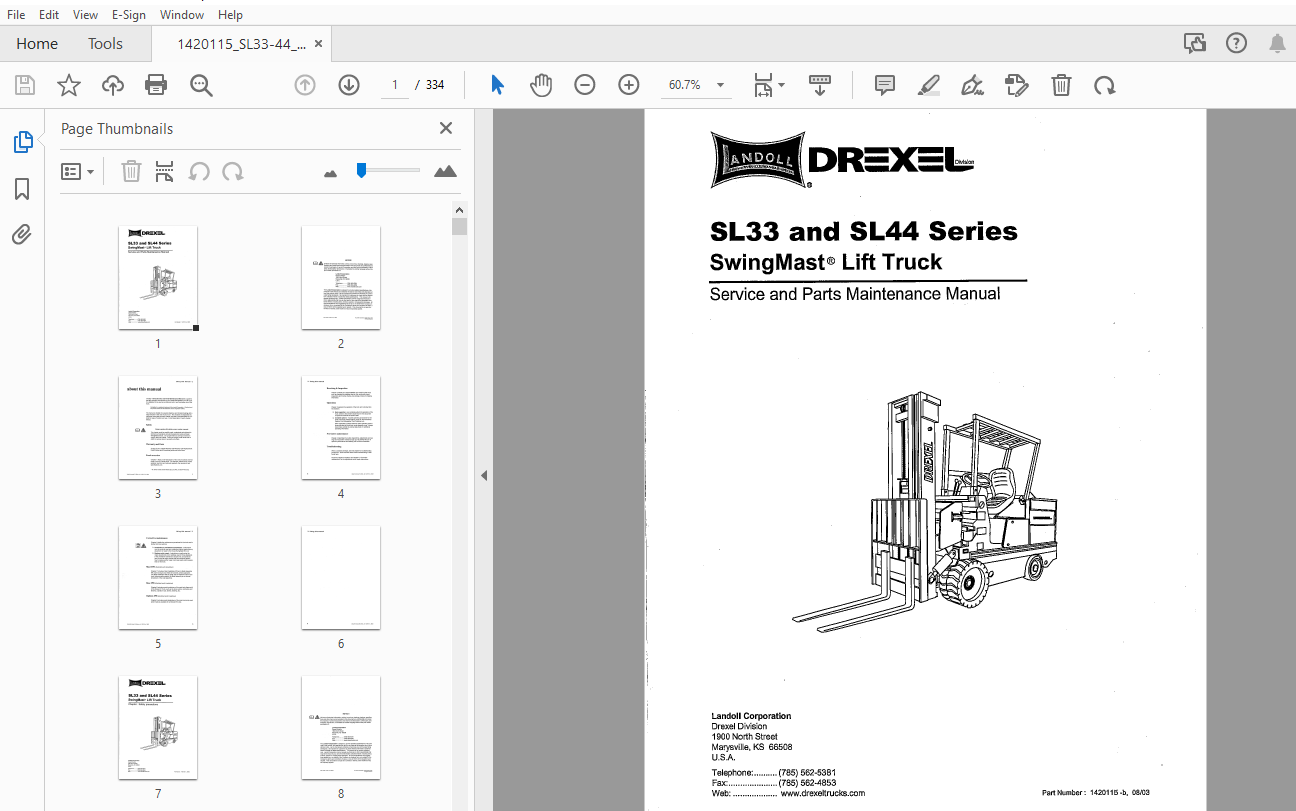Image resolution: width=1296 pixels, height=811 pixels.
Task: Print the document using the printer icon
Action: [156, 85]
